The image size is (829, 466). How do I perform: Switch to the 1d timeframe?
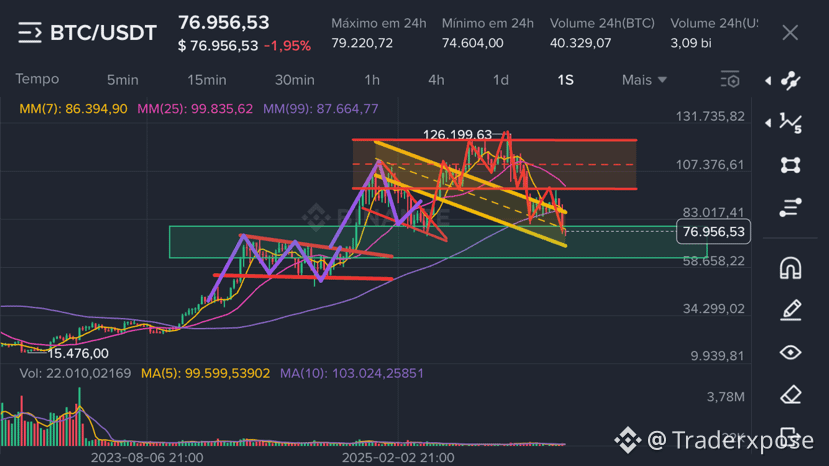point(501,80)
